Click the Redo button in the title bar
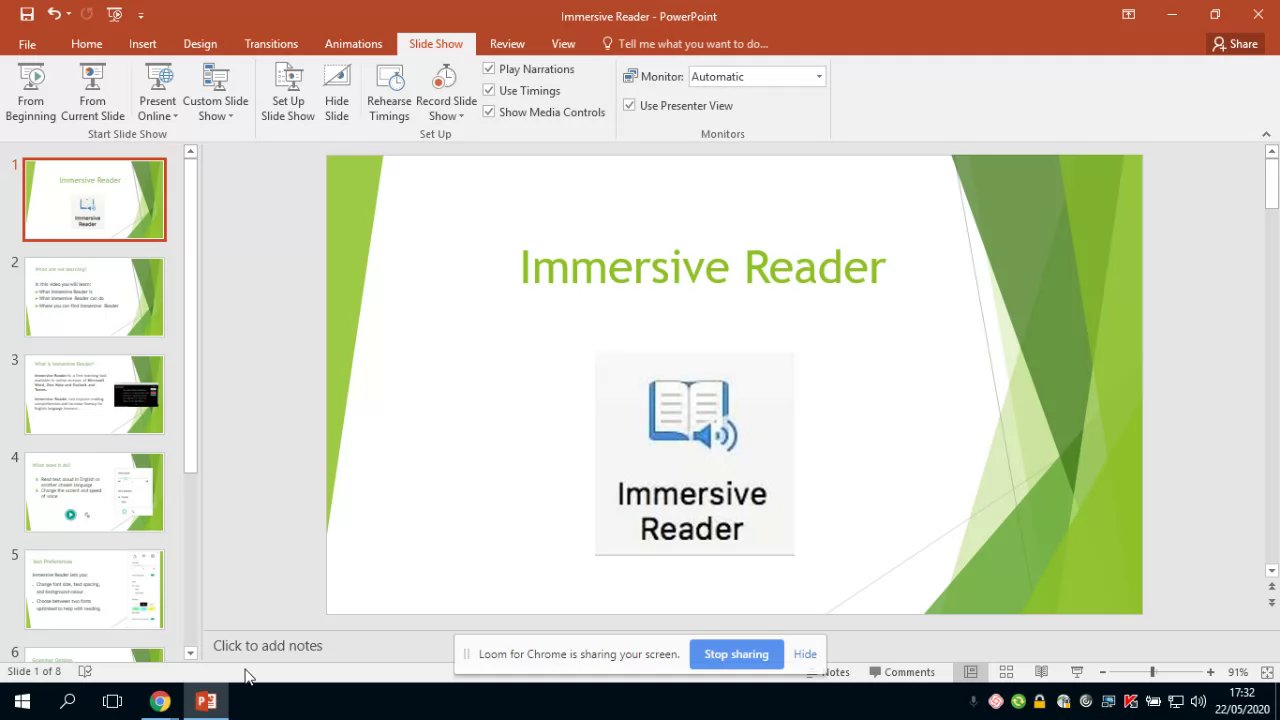The image size is (1280, 720). click(86, 15)
